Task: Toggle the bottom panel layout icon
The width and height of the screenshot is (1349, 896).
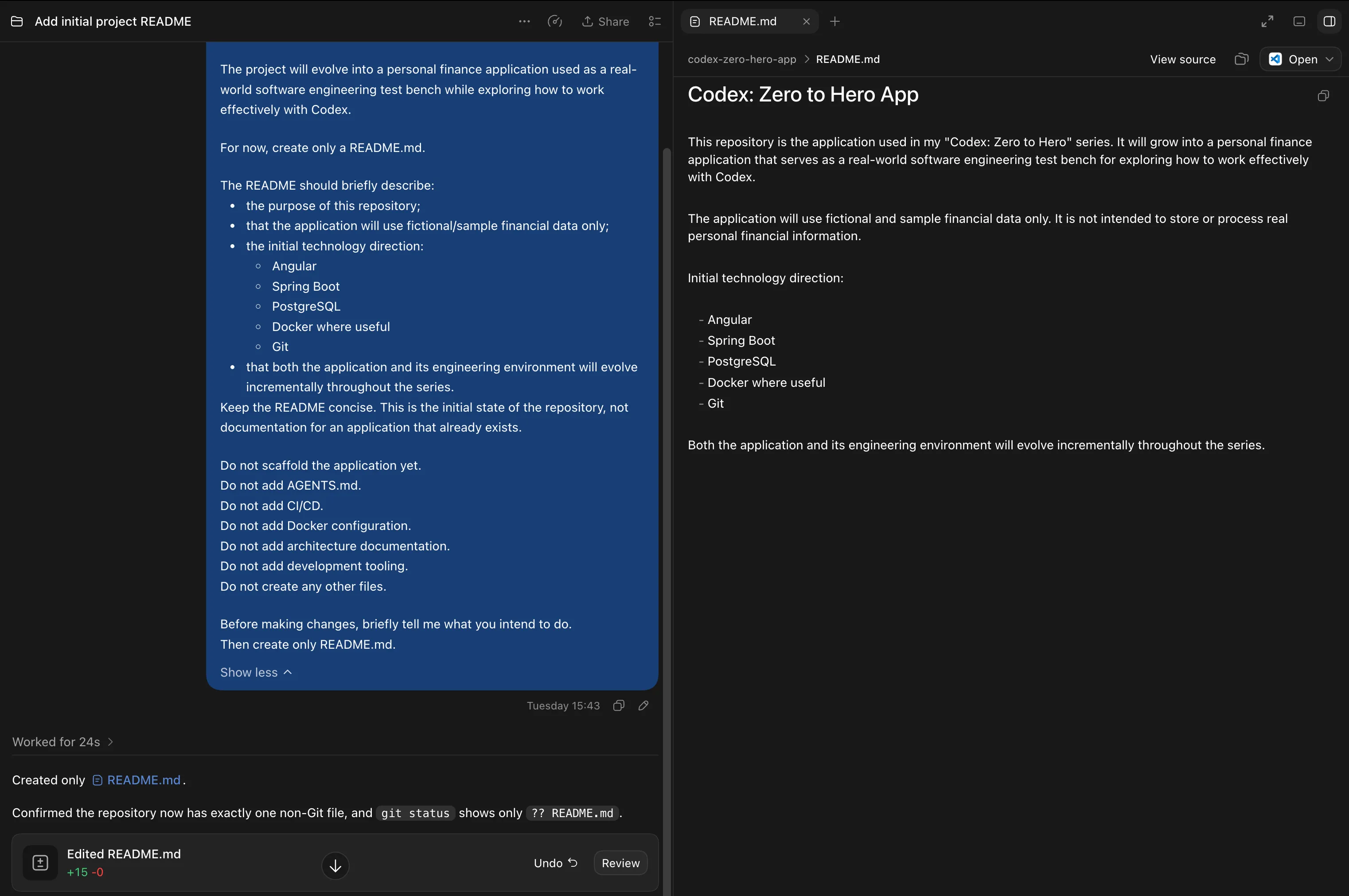Action: coord(1299,21)
